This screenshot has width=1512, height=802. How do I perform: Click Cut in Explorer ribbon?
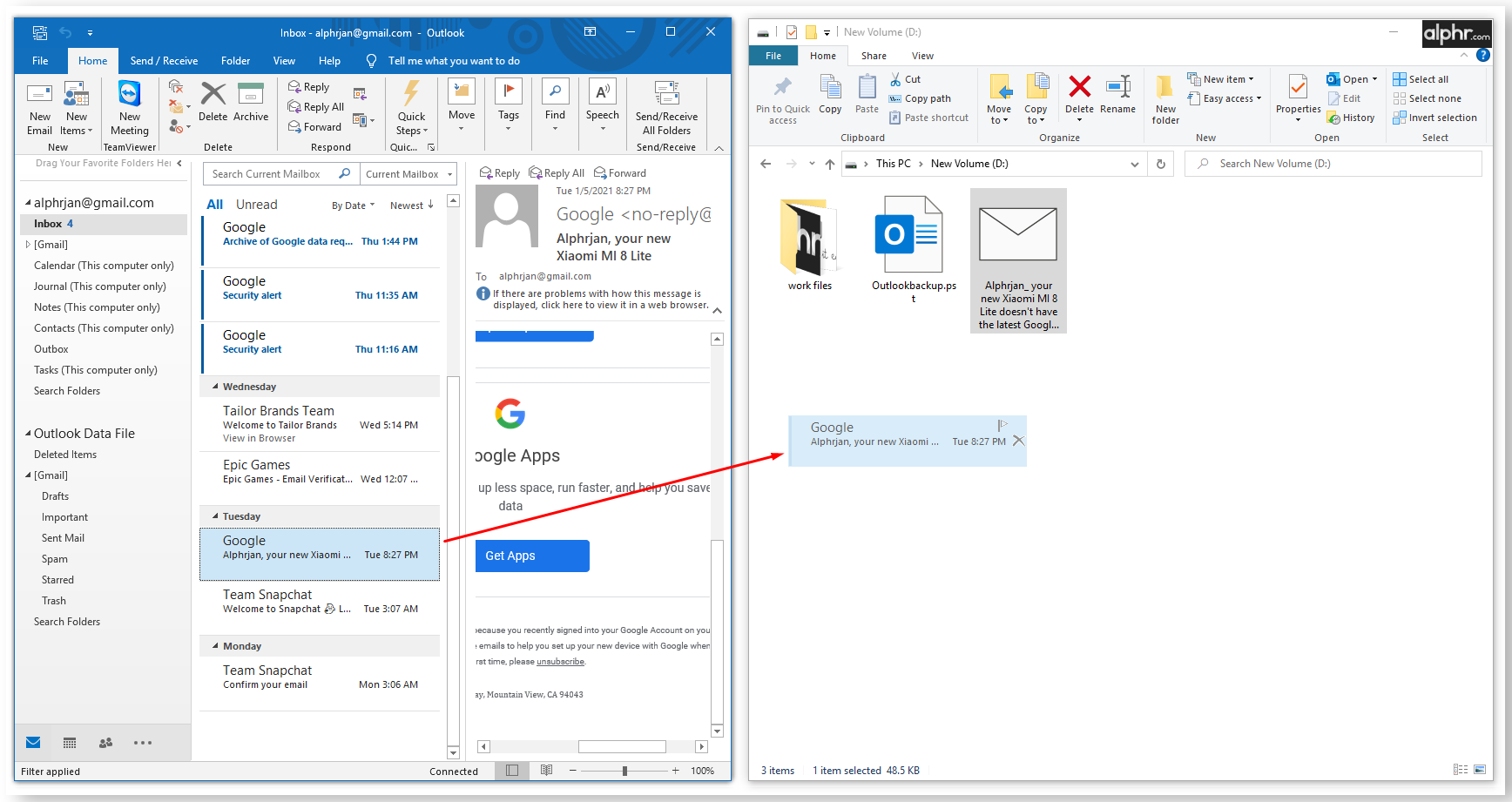905,79
